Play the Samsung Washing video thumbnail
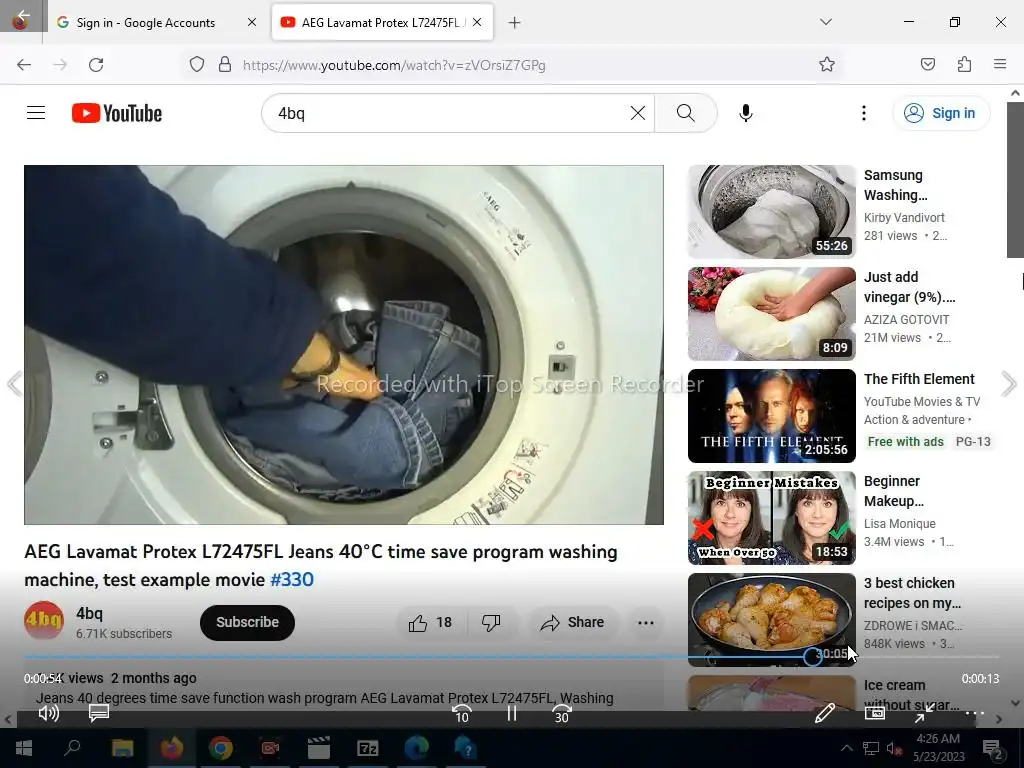This screenshot has height=768, width=1024. [771, 212]
